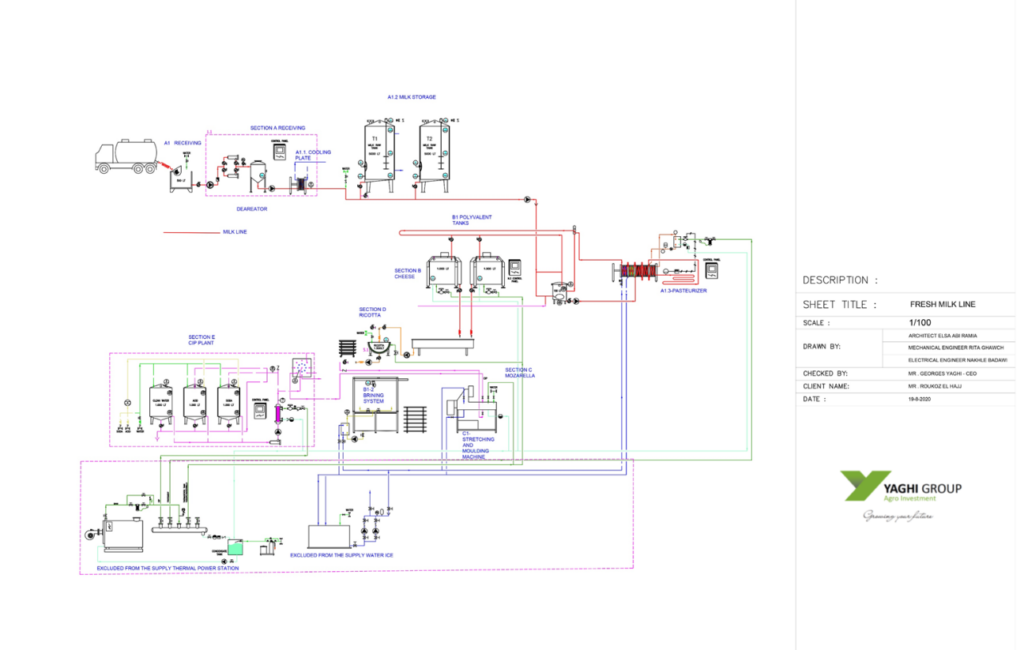Viewport: 1024px width, 650px height.
Task: Select the SECTION E CIP PLANT label
Action: coord(201,340)
